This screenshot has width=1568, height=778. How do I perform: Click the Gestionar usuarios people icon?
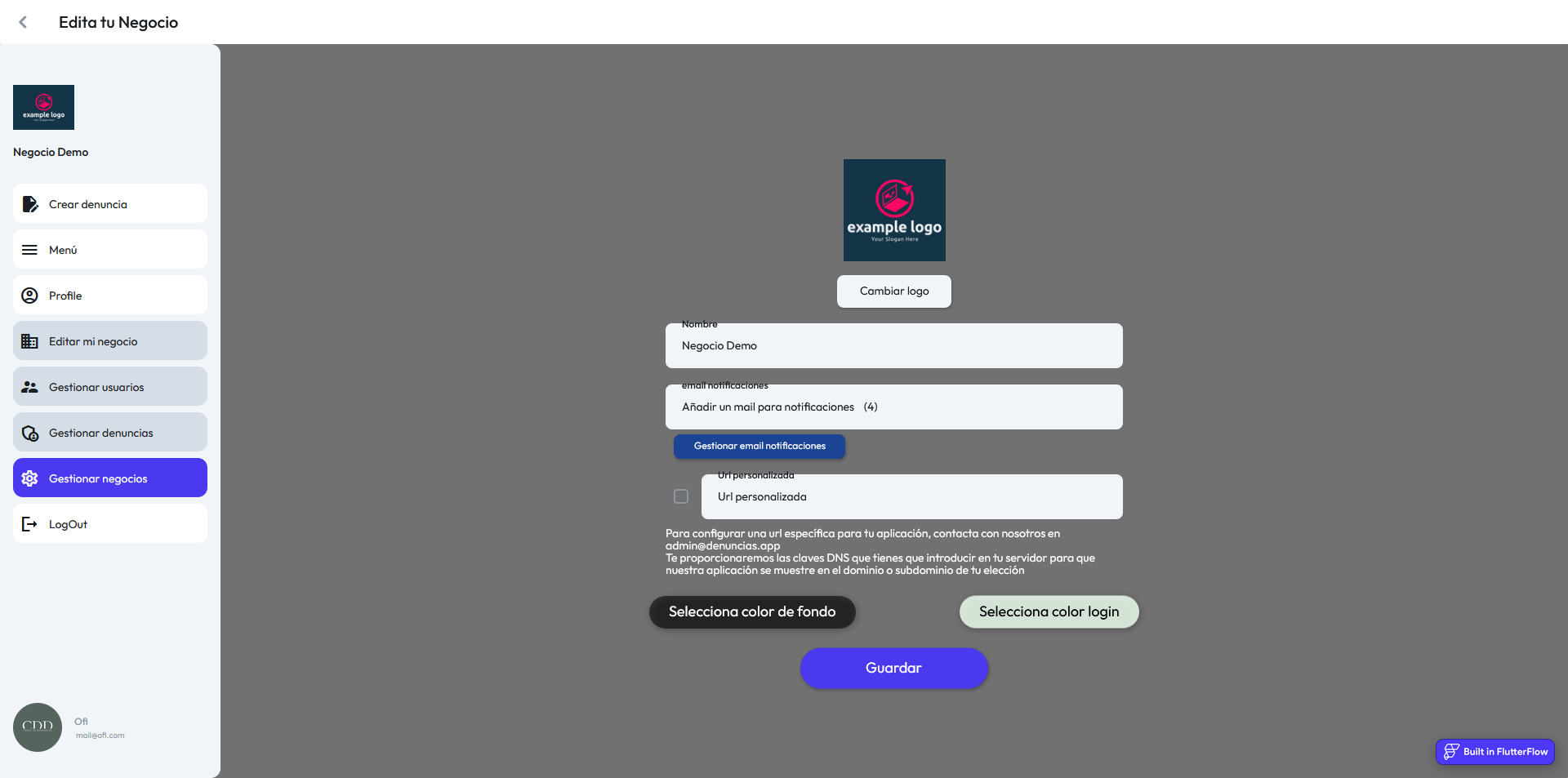[29, 387]
